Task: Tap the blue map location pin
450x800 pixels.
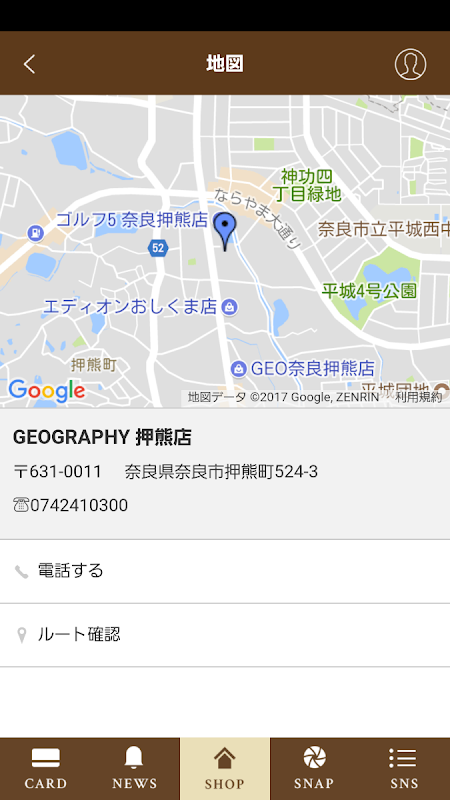Action: click(224, 232)
